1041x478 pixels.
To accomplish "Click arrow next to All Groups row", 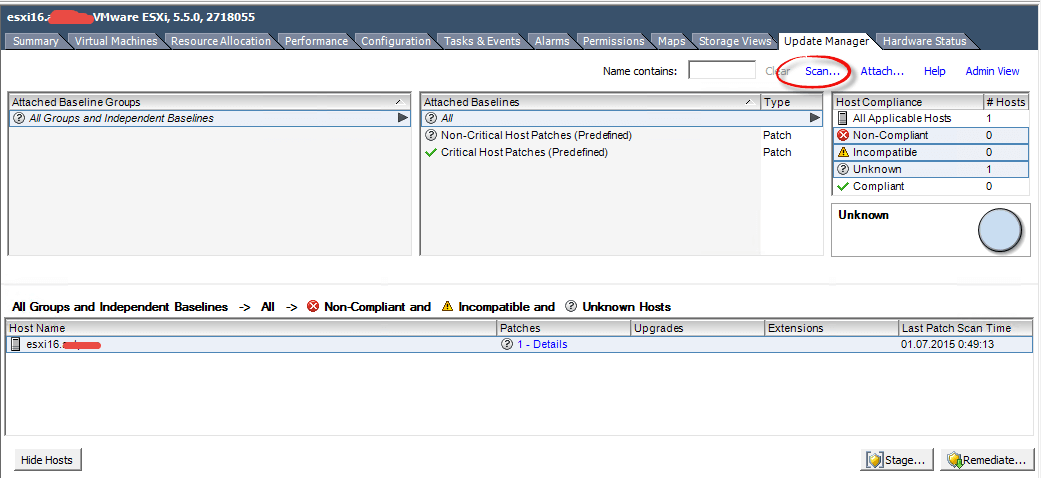I will click(402, 118).
